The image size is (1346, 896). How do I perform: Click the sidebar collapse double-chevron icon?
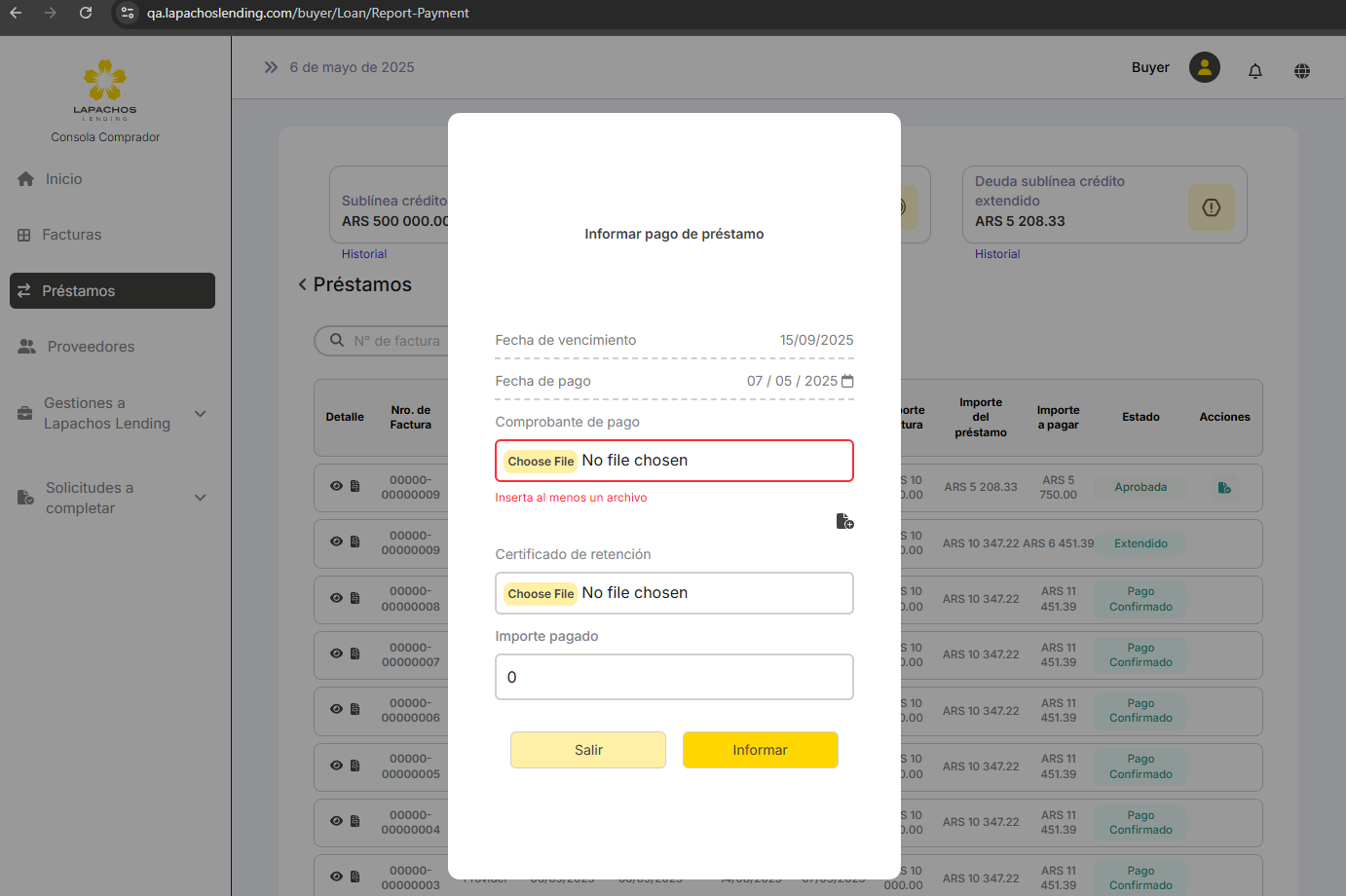(x=271, y=67)
